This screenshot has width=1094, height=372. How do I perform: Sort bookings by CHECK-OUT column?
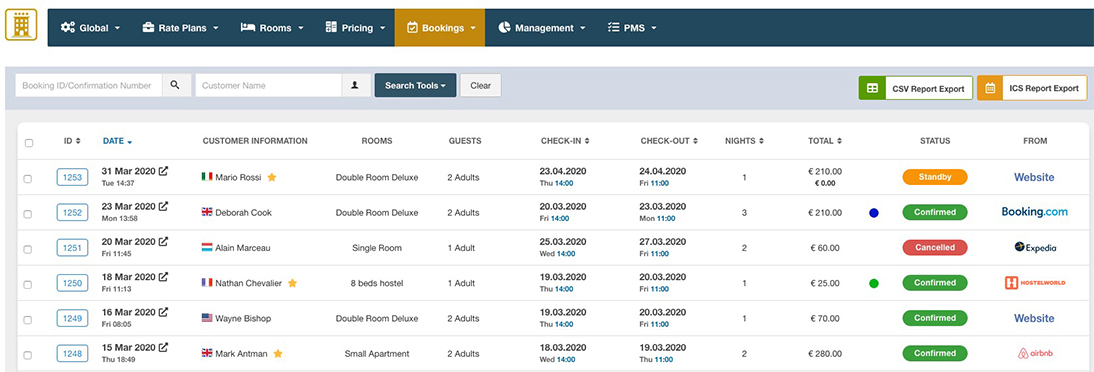click(x=670, y=141)
